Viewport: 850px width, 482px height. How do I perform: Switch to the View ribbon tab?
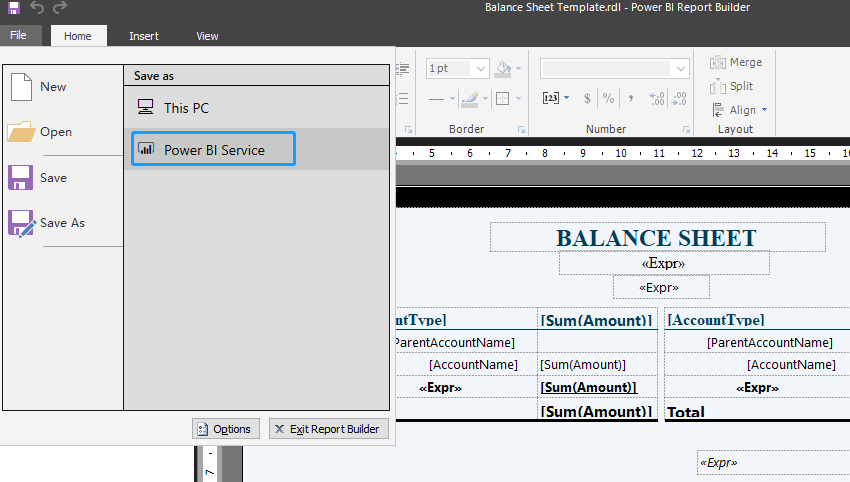[207, 36]
